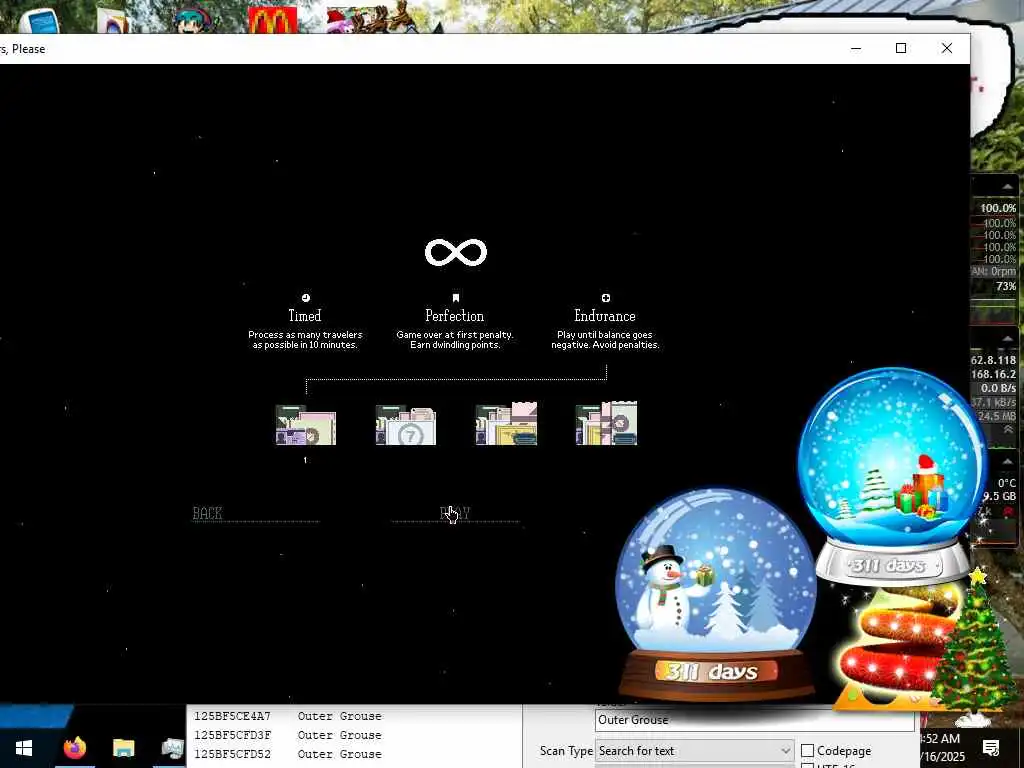Viewport: 1024px width, 768px height.
Task: Close the Papers, Please window
Action: pyautogui.click(x=946, y=48)
